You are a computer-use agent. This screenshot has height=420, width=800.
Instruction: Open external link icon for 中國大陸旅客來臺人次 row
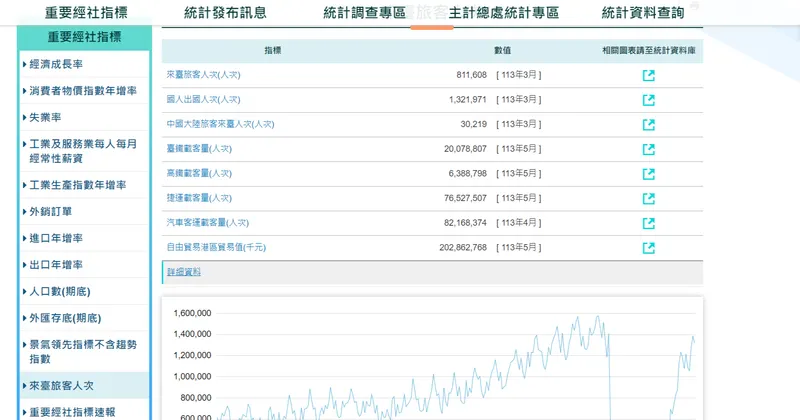tap(648, 125)
